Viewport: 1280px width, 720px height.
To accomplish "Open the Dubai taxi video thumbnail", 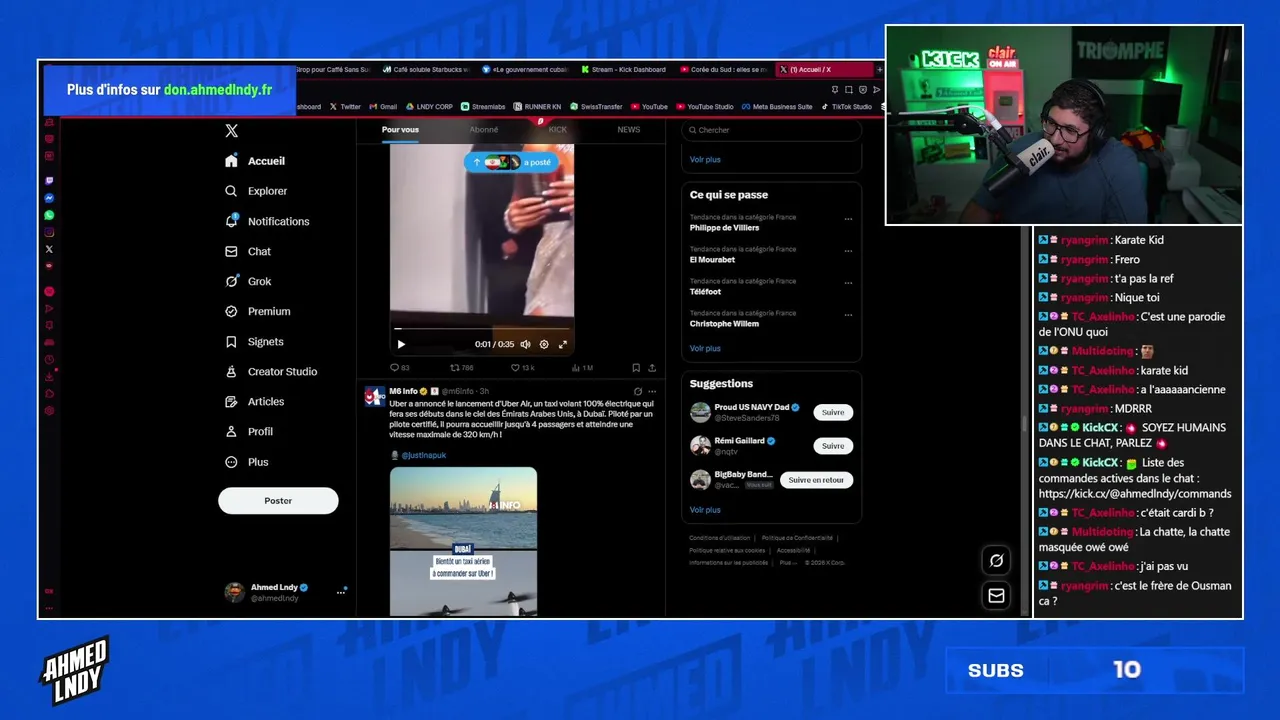I will (x=463, y=541).
